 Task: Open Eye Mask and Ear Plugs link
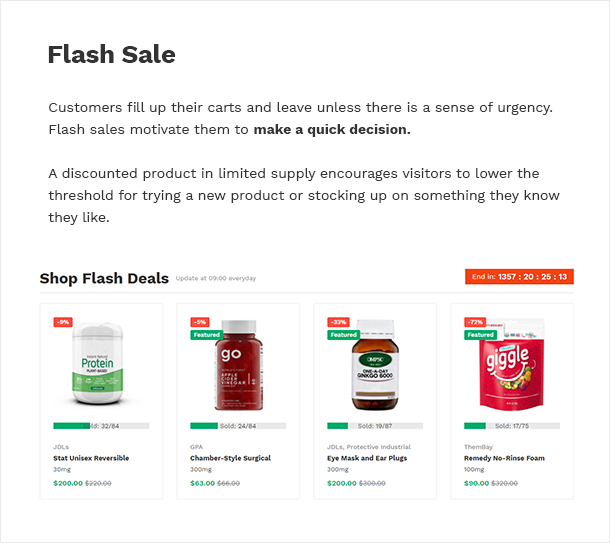368,458
